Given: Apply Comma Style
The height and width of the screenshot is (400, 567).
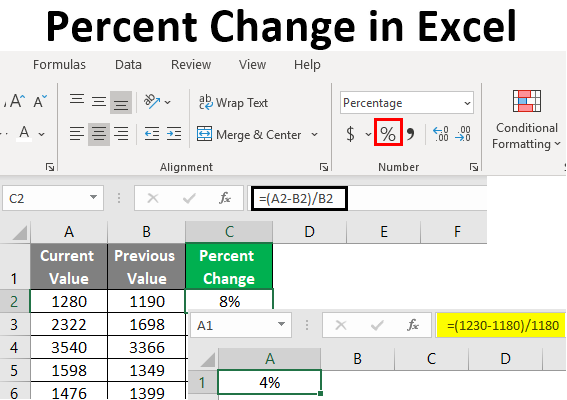Looking at the screenshot, I should (x=410, y=133).
